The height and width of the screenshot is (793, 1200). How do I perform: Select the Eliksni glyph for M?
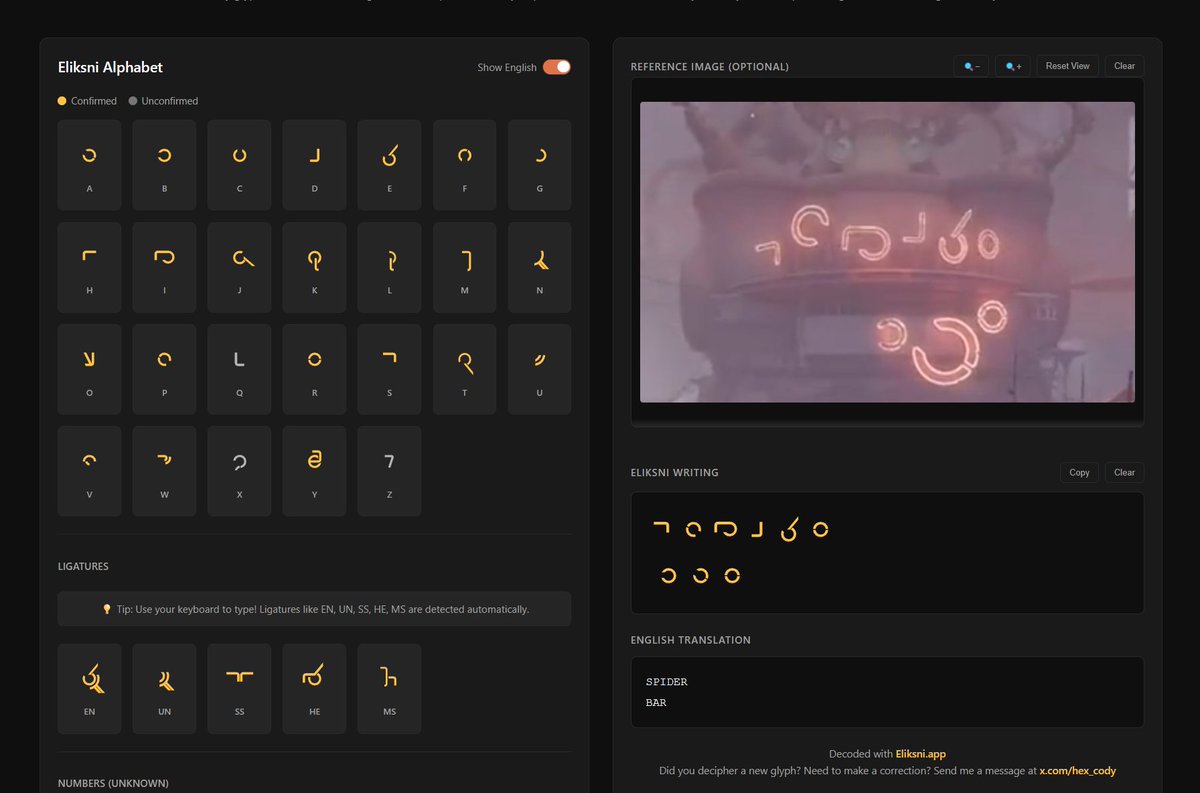pyautogui.click(x=464, y=267)
